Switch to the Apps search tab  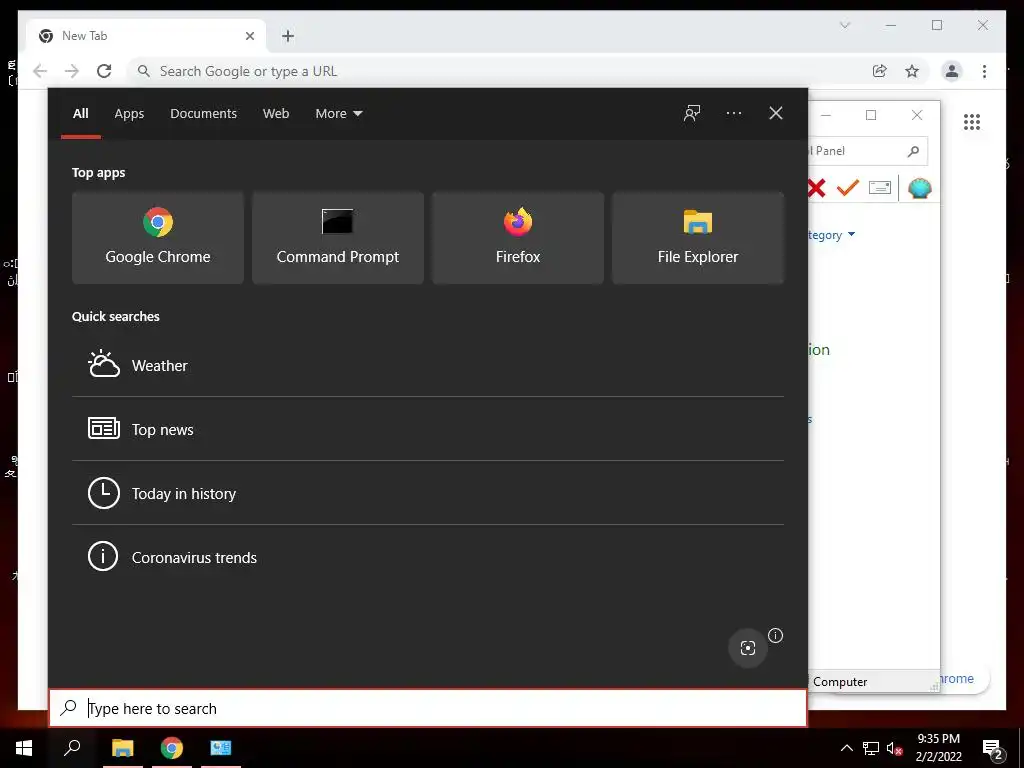(x=129, y=114)
